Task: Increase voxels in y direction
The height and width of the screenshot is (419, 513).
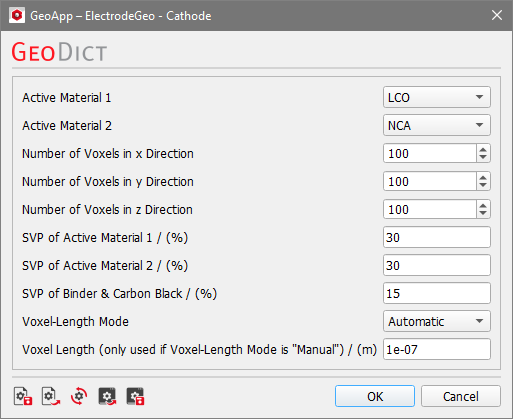Action: tap(483, 177)
